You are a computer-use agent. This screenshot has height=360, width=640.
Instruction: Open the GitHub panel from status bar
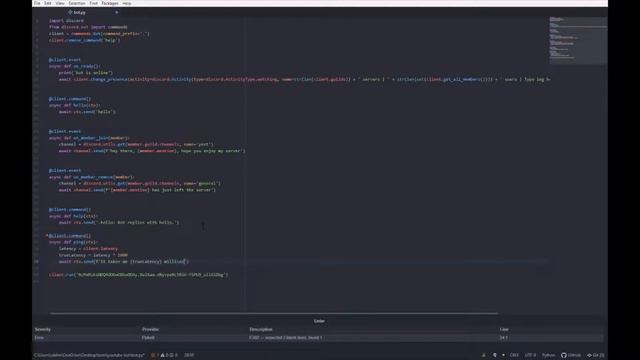point(571,355)
